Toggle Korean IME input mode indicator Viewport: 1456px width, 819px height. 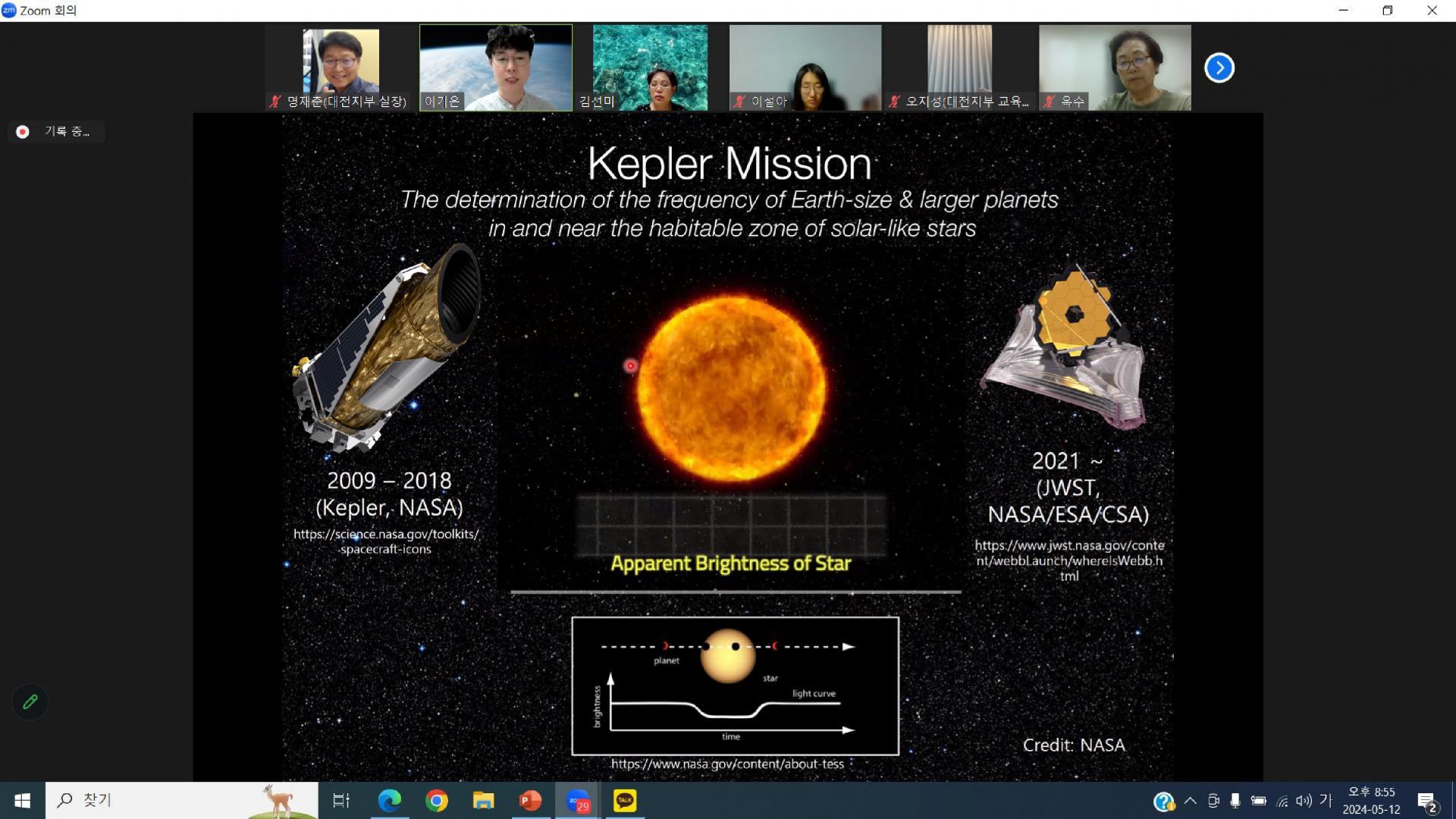tap(1326, 800)
